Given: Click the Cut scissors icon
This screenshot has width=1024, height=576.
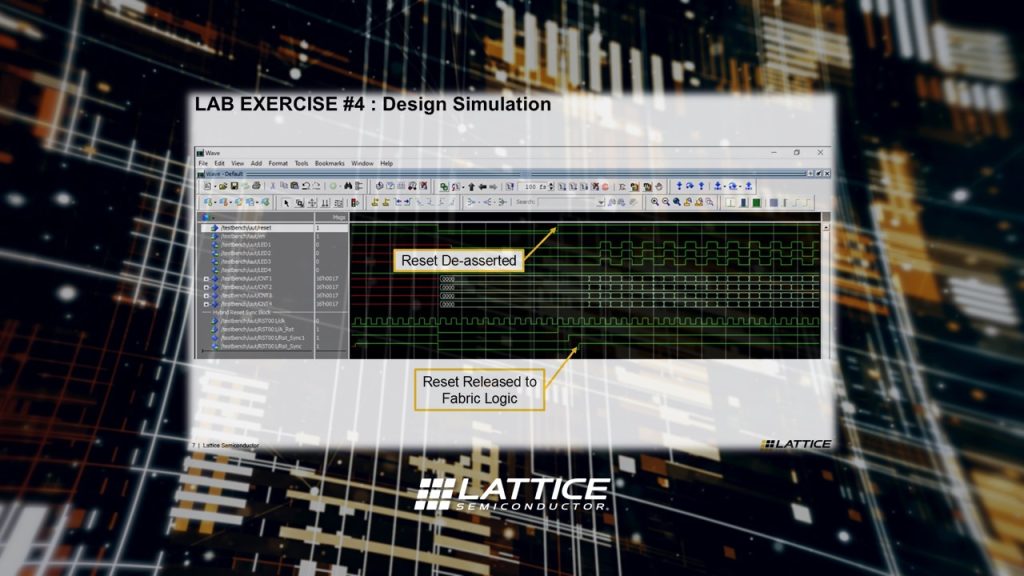Looking at the screenshot, I should [273, 187].
